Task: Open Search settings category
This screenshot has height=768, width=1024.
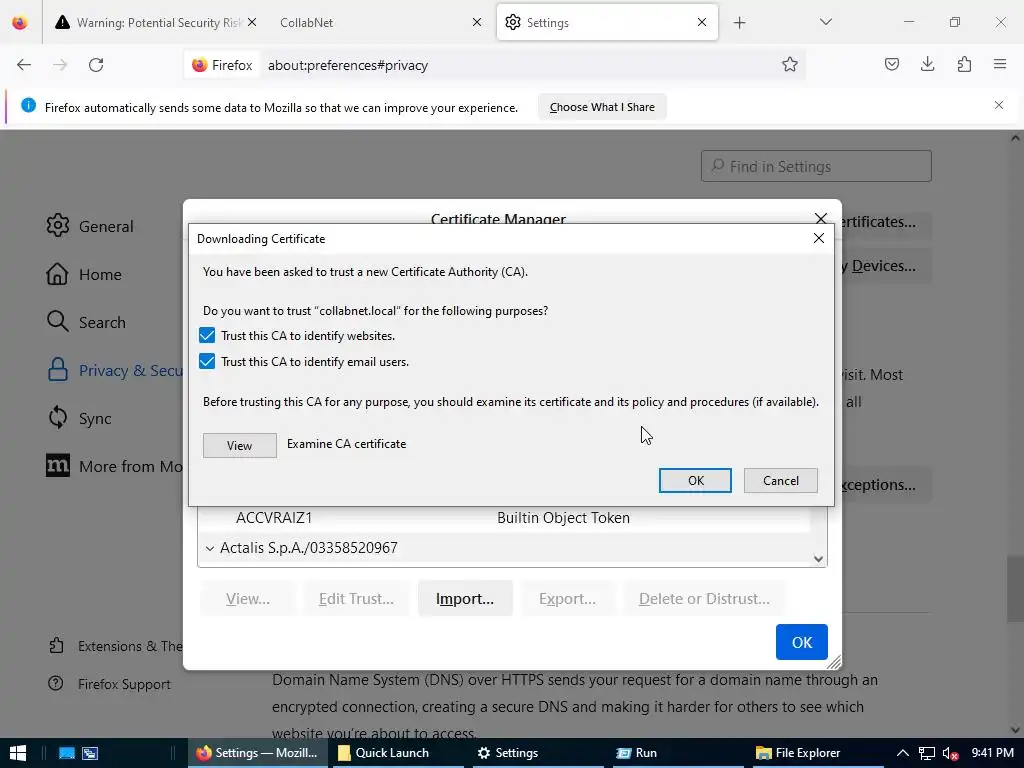Action: [x=86, y=322]
